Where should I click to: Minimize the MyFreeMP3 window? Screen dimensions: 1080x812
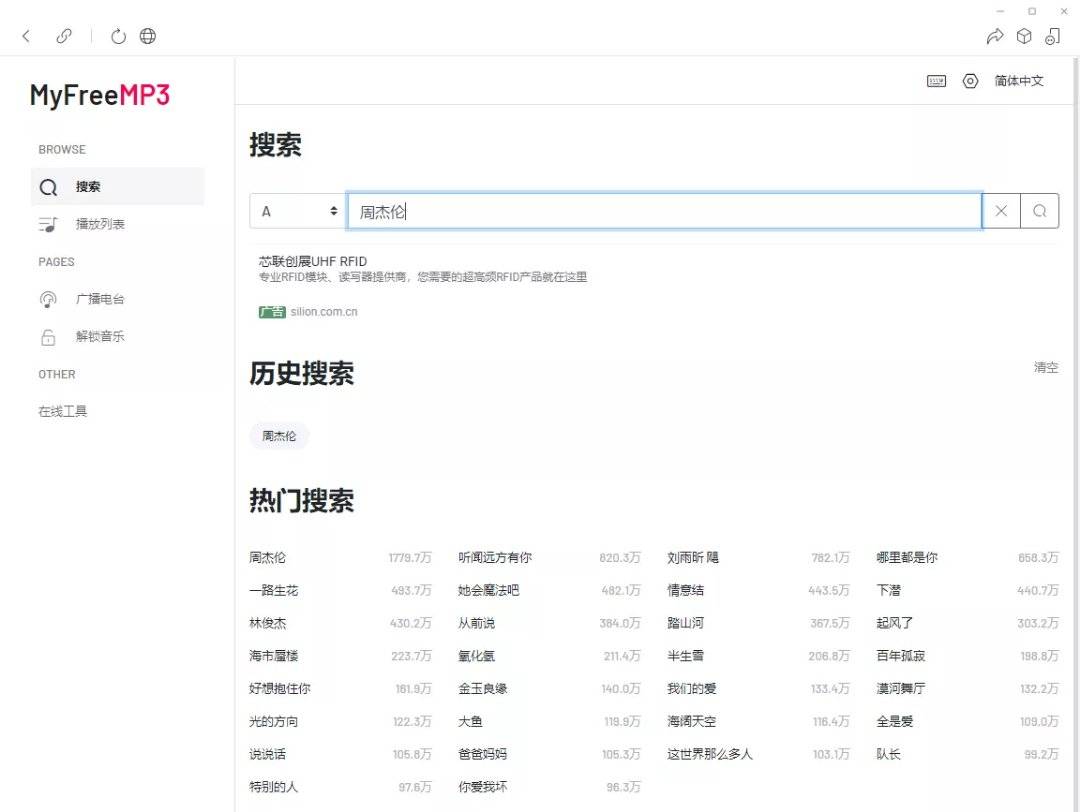(x=1001, y=11)
